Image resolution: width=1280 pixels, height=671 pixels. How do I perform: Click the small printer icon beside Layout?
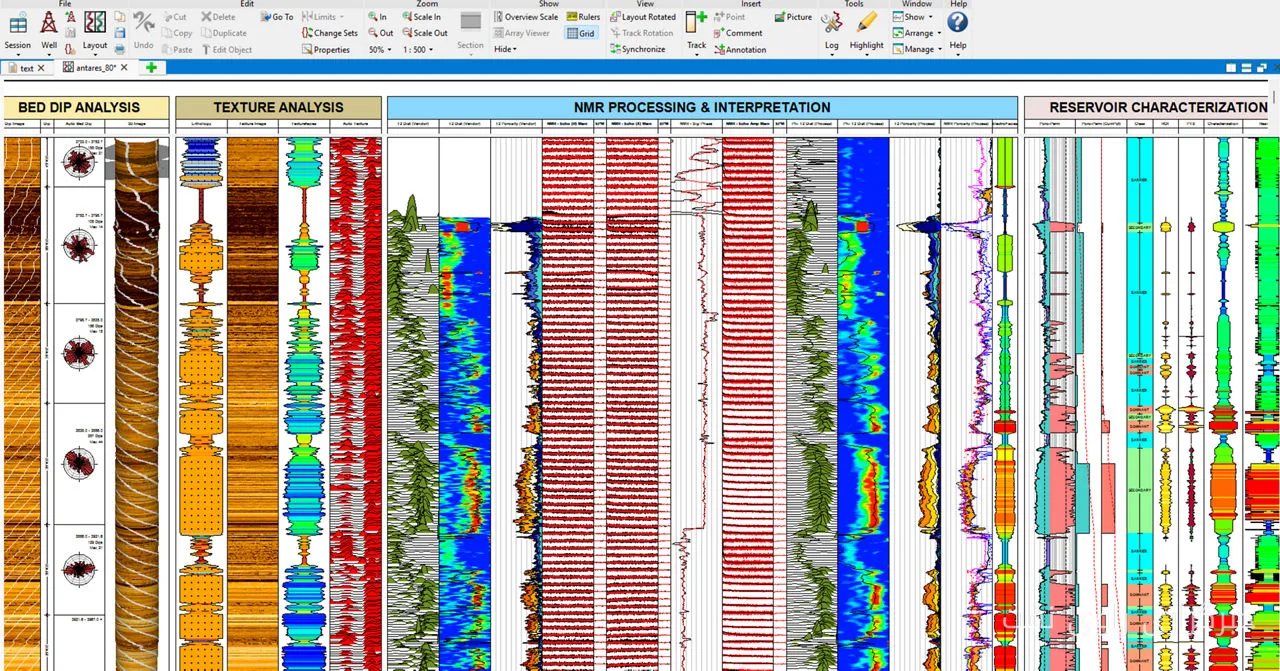119,49
